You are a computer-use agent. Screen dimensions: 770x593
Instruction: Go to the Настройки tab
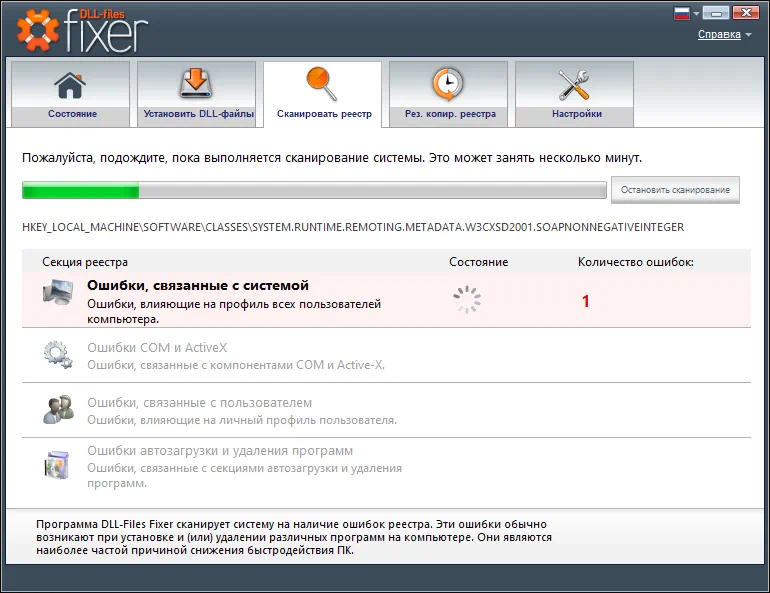click(x=575, y=94)
